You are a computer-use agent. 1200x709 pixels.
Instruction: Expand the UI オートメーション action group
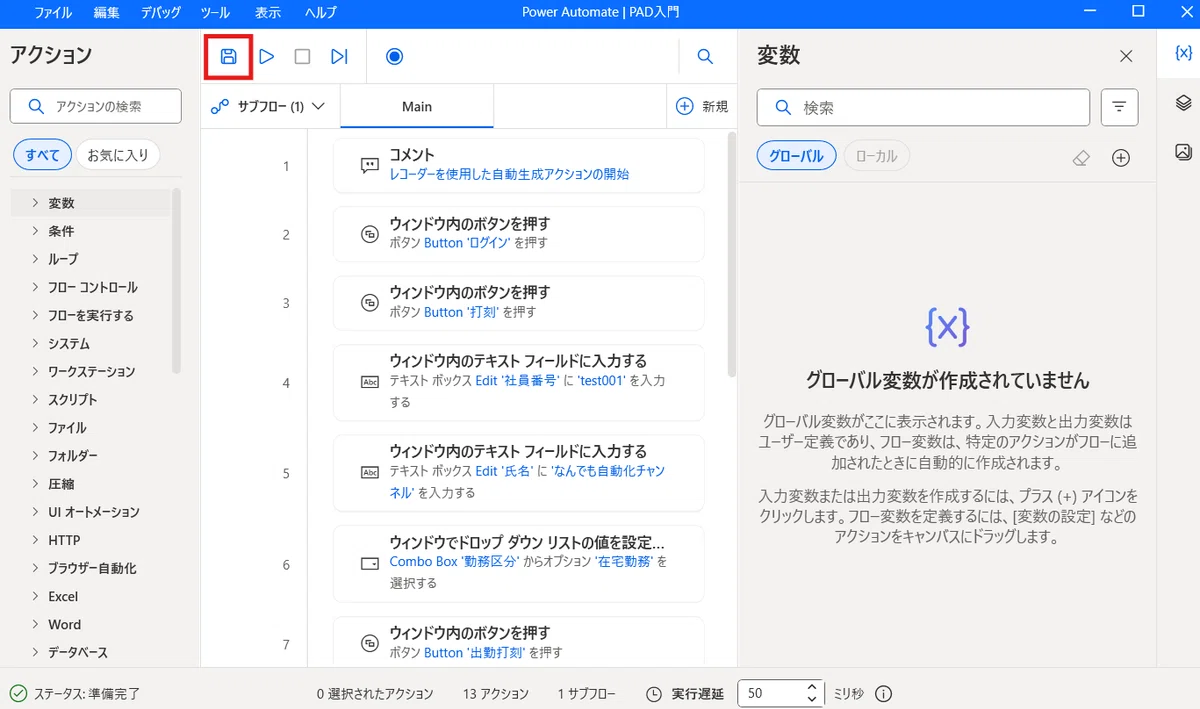pyautogui.click(x=35, y=512)
